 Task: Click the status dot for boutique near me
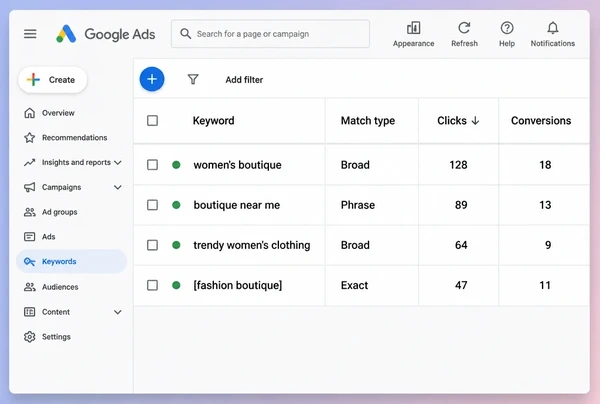coord(176,205)
